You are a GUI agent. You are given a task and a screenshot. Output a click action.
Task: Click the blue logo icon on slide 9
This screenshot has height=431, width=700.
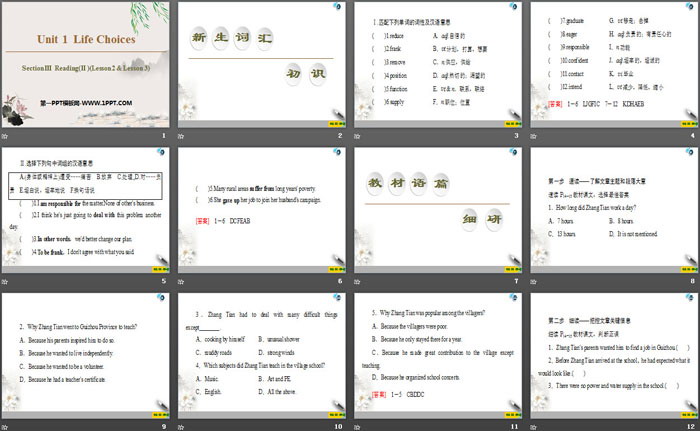click(161, 297)
